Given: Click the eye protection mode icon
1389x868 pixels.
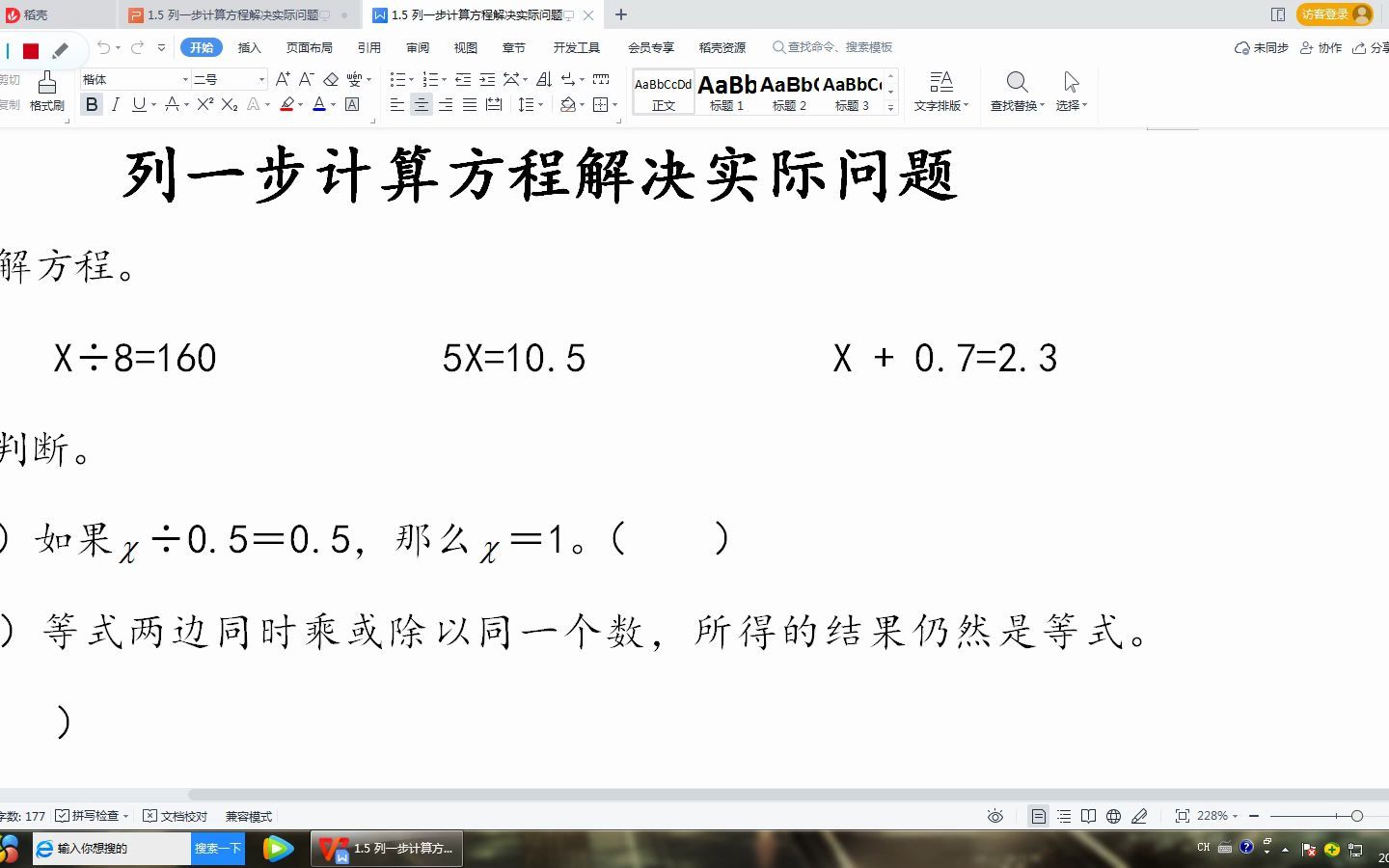Looking at the screenshot, I should pos(995,816).
